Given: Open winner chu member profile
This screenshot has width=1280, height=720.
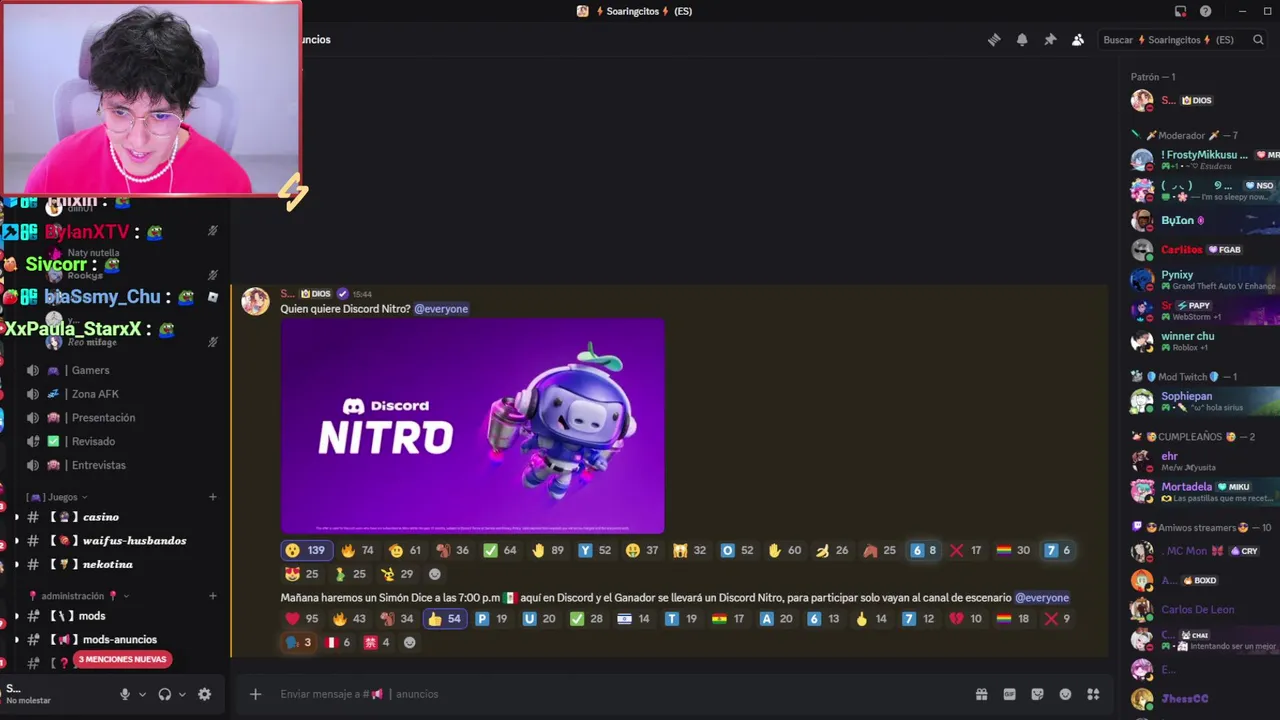Looking at the screenshot, I should pyautogui.click(x=1204, y=341).
